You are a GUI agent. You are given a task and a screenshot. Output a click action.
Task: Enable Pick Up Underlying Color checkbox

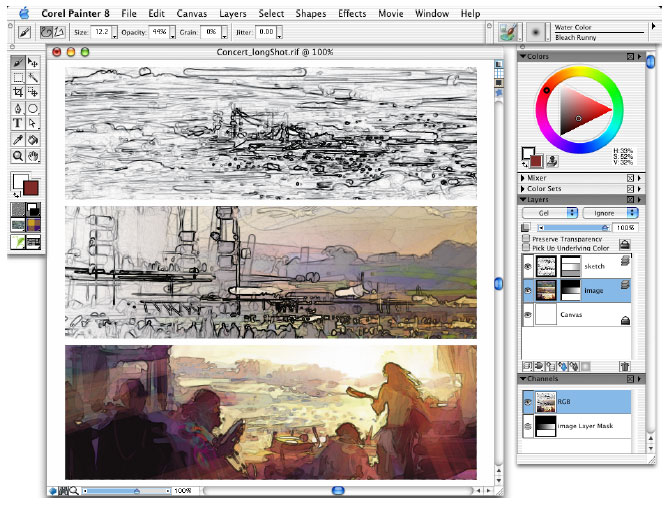526,247
